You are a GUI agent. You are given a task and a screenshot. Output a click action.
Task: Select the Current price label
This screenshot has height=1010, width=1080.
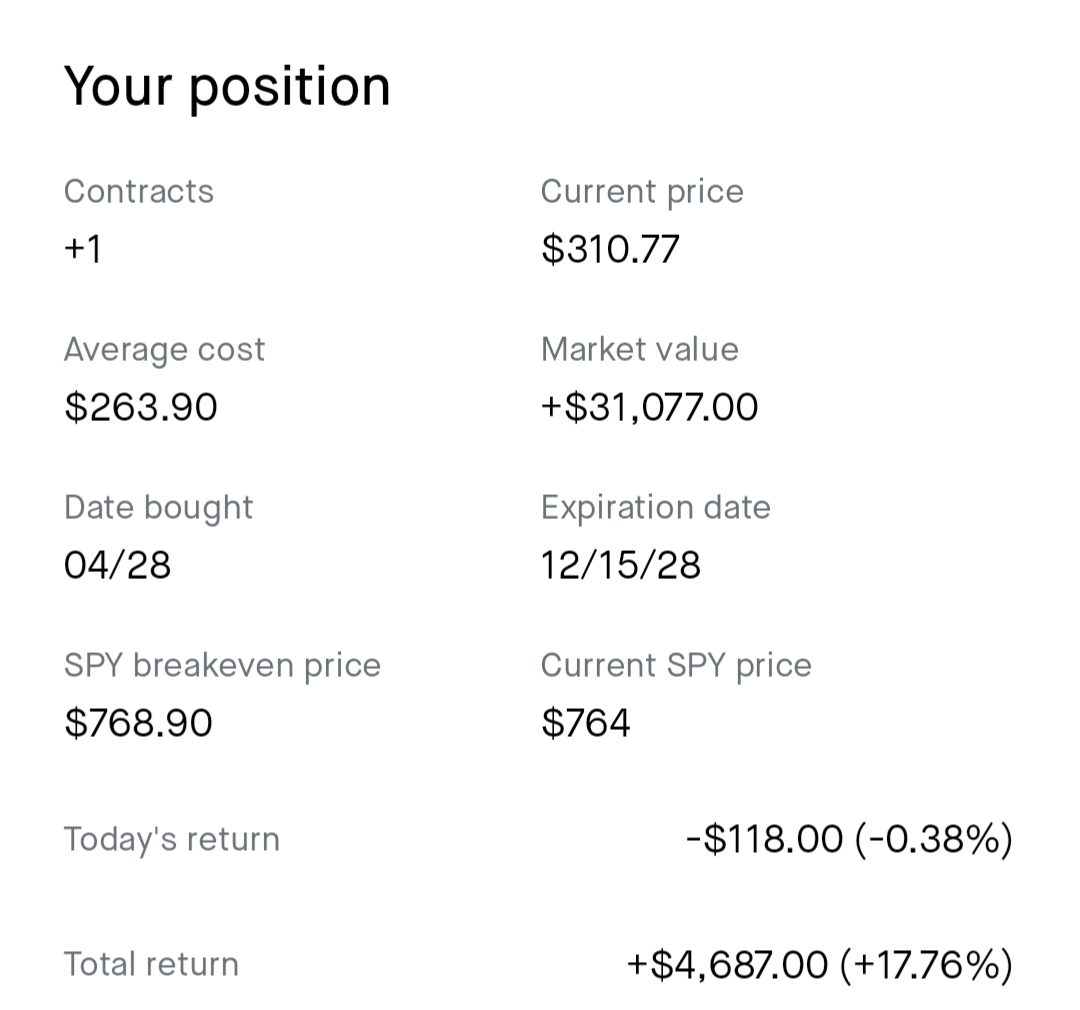pos(642,192)
